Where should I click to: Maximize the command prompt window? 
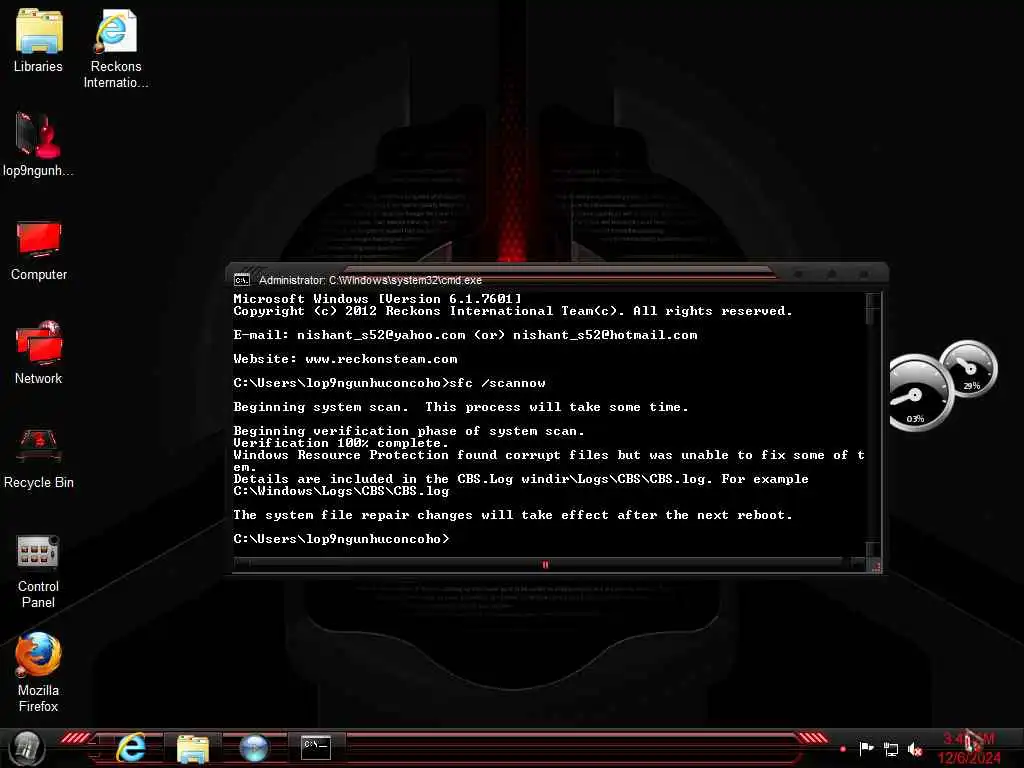(x=832, y=274)
